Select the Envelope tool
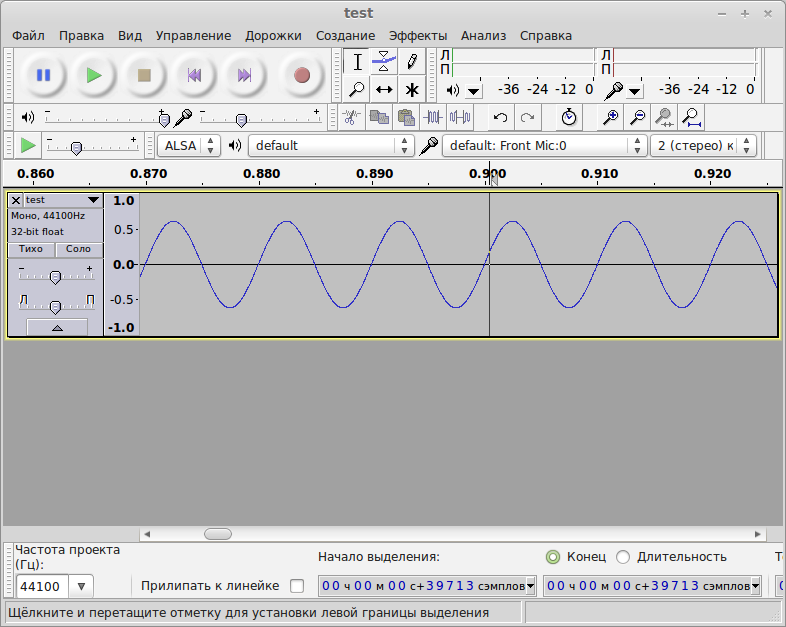 [x=384, y=62]
